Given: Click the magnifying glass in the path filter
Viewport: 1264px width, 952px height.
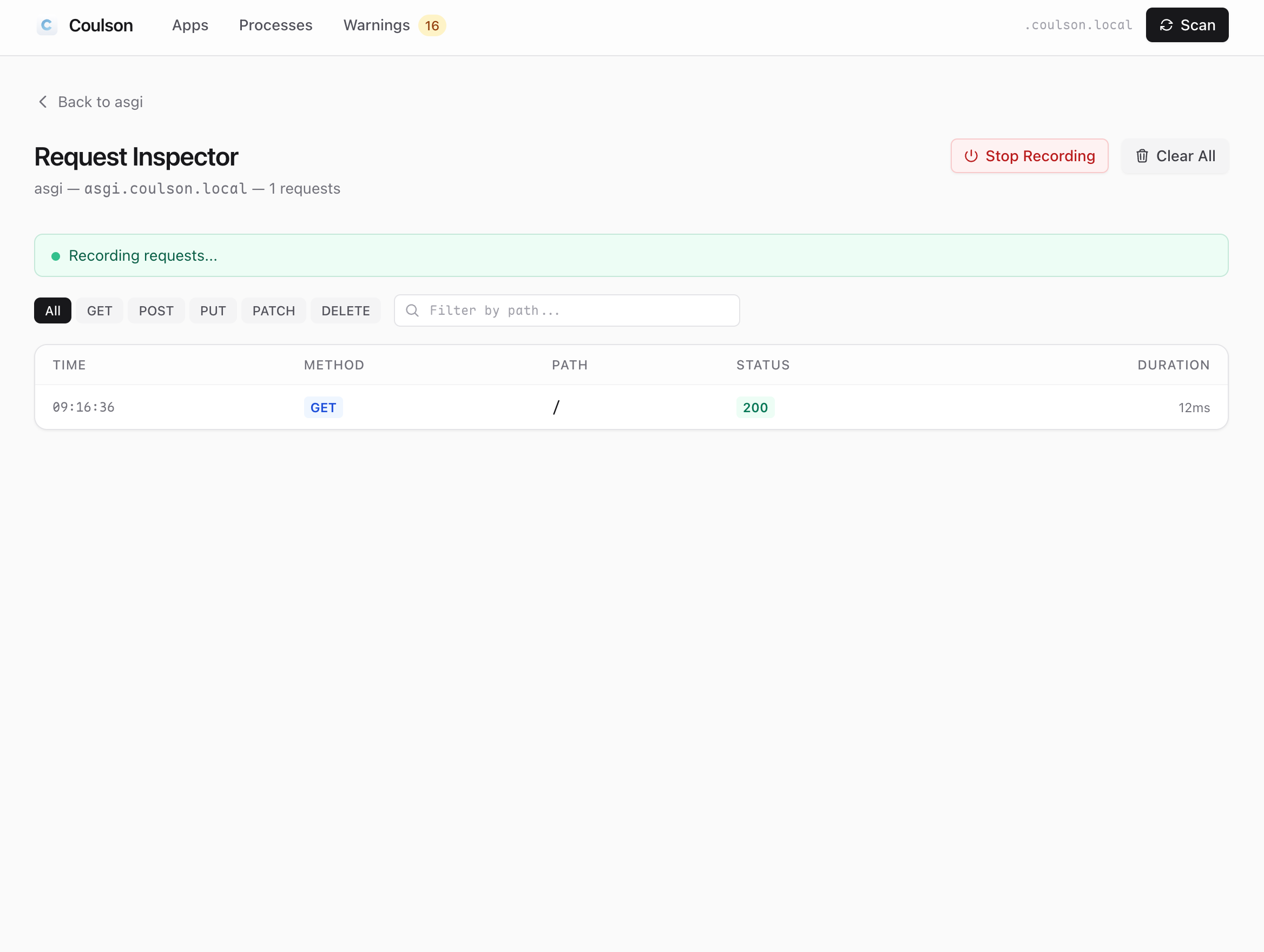Looking at the screenshot, I should pyautogui.click(x=412, y=310).
